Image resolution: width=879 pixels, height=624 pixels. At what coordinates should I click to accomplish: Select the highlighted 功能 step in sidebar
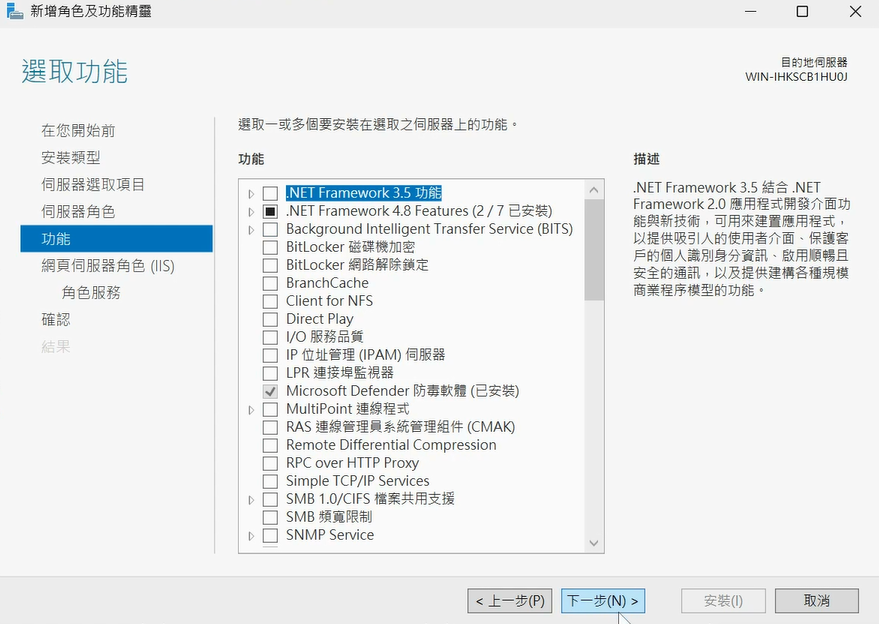[117, 239]
